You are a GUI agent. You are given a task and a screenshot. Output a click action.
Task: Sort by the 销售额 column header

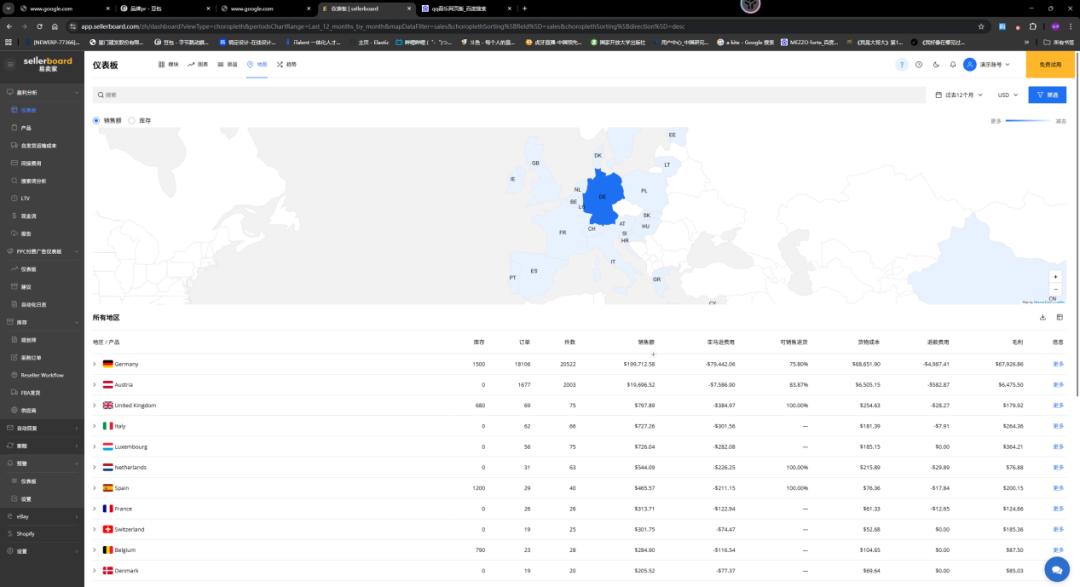point(646,342)
